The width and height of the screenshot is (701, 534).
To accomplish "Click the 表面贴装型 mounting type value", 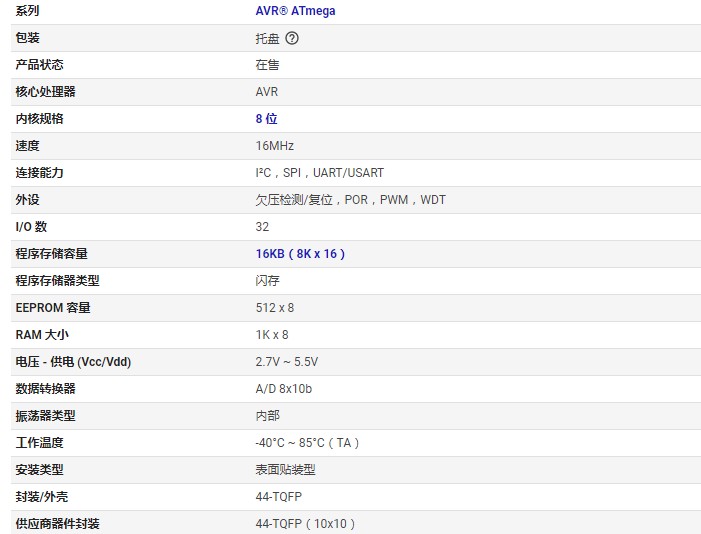I will [x=285, y=470].
